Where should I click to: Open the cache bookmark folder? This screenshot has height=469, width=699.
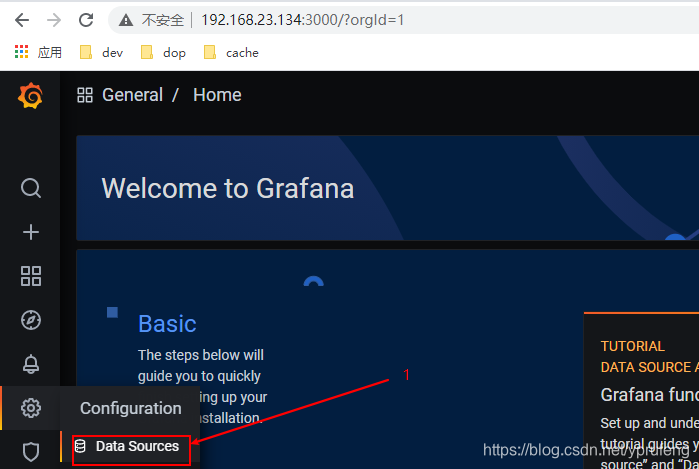tap(231, 53)
